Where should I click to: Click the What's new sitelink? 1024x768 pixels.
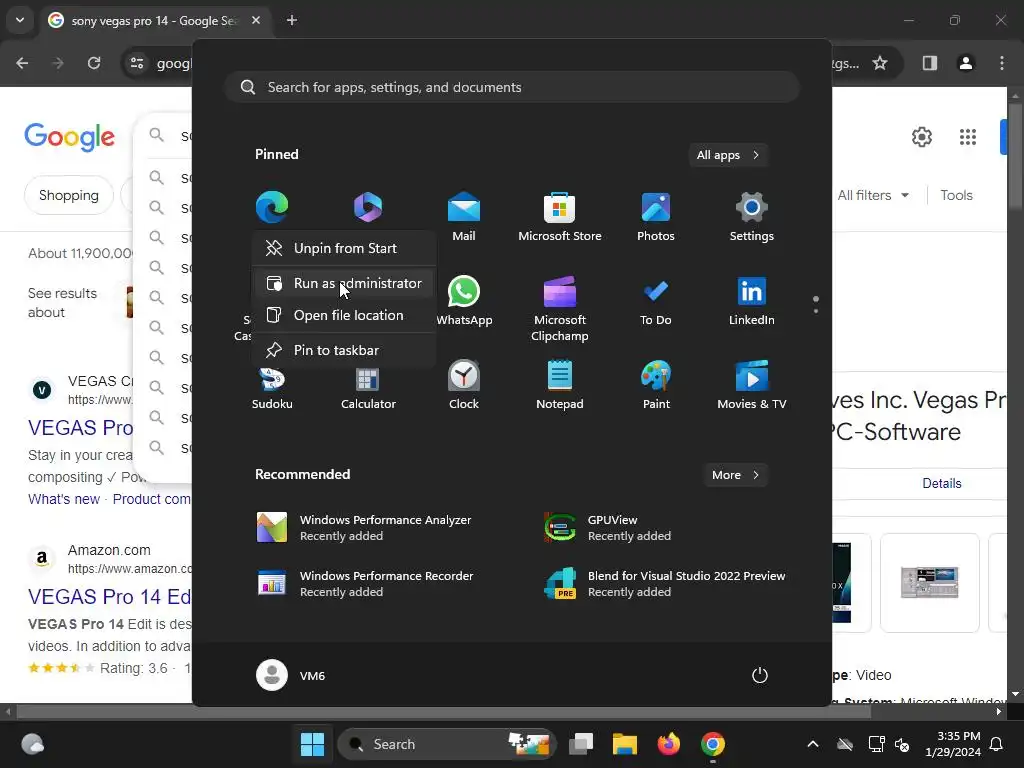click(64, 499)
